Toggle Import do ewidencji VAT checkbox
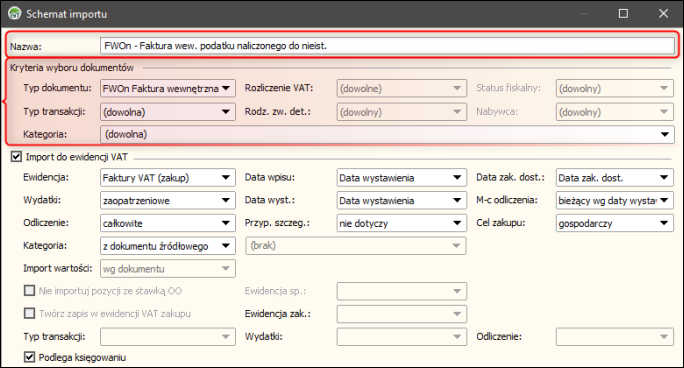 point(16,157)
